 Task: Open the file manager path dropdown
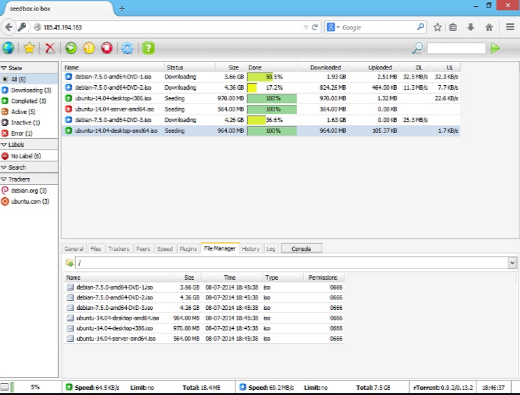coord(512,263)
